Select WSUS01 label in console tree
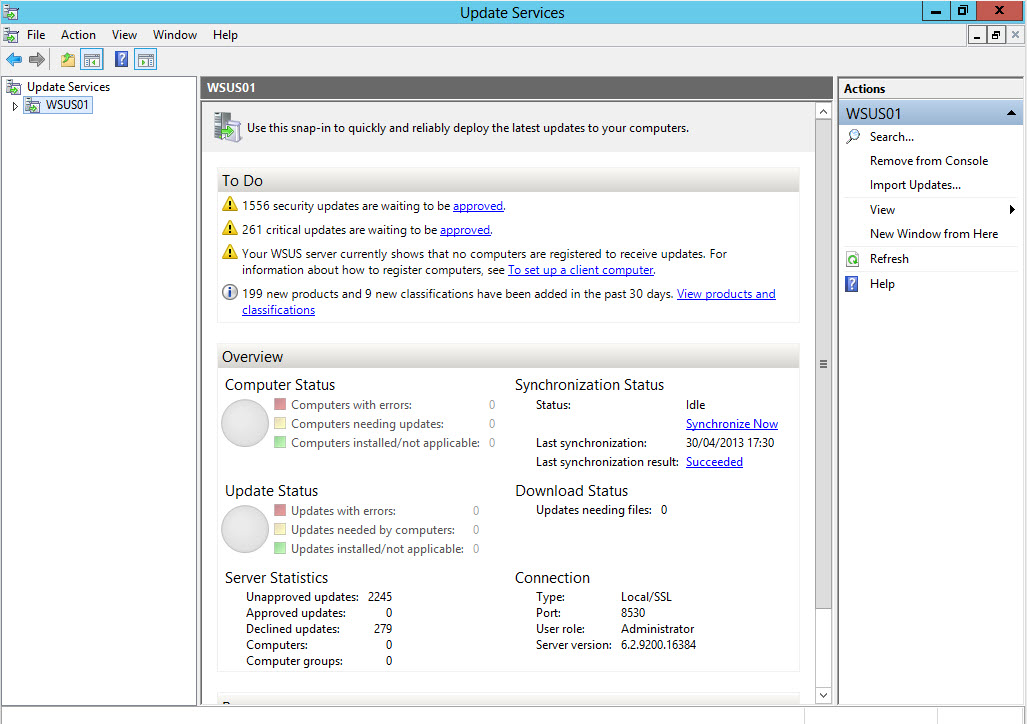The width and height of the screenshot is (1027, 724). coord(67,105)
